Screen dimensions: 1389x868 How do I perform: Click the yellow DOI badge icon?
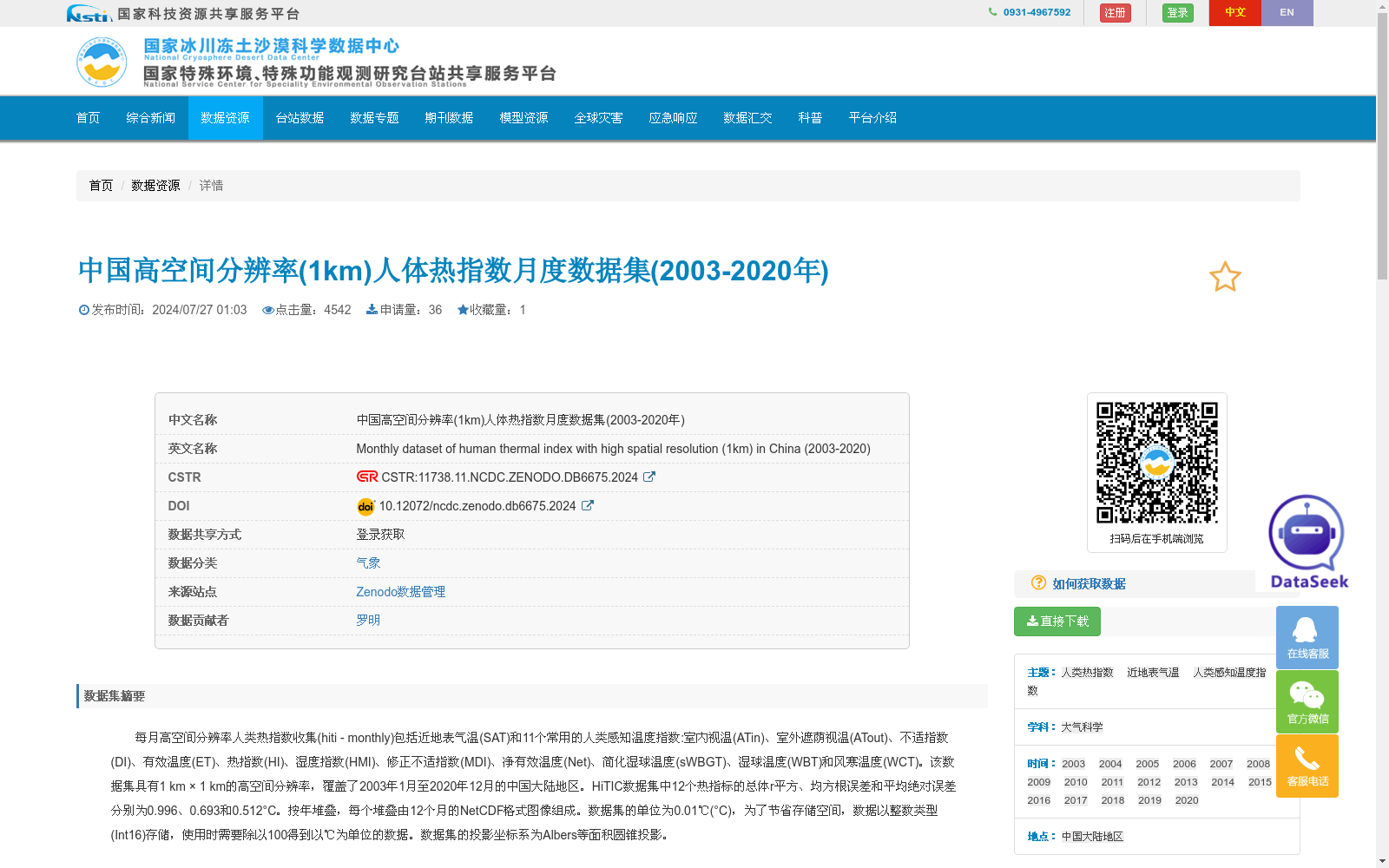pyautogui.click(x=365, y=506)
